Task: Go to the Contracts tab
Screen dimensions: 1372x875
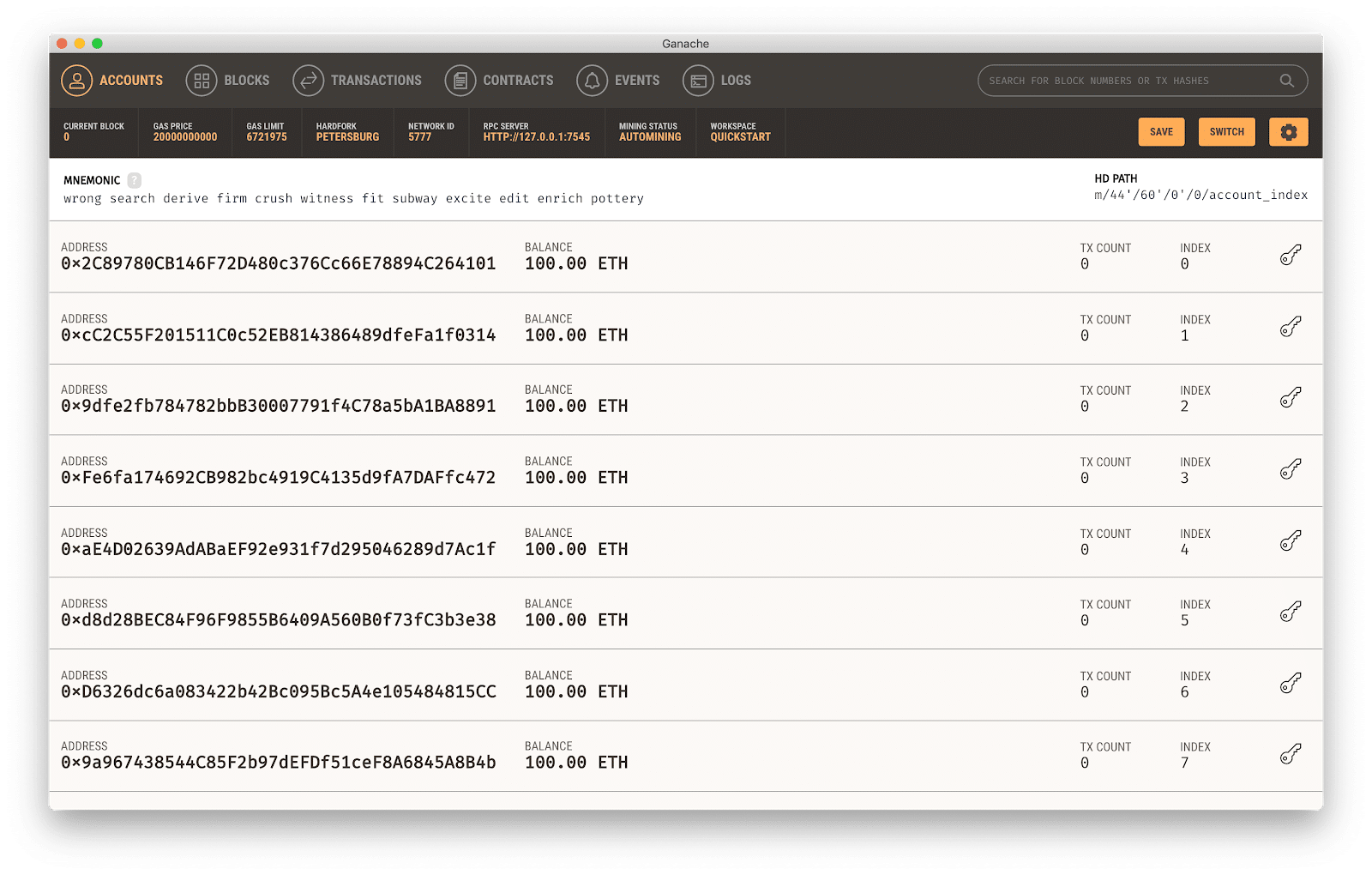Action: pyautogui.click(x=500, y=81)
